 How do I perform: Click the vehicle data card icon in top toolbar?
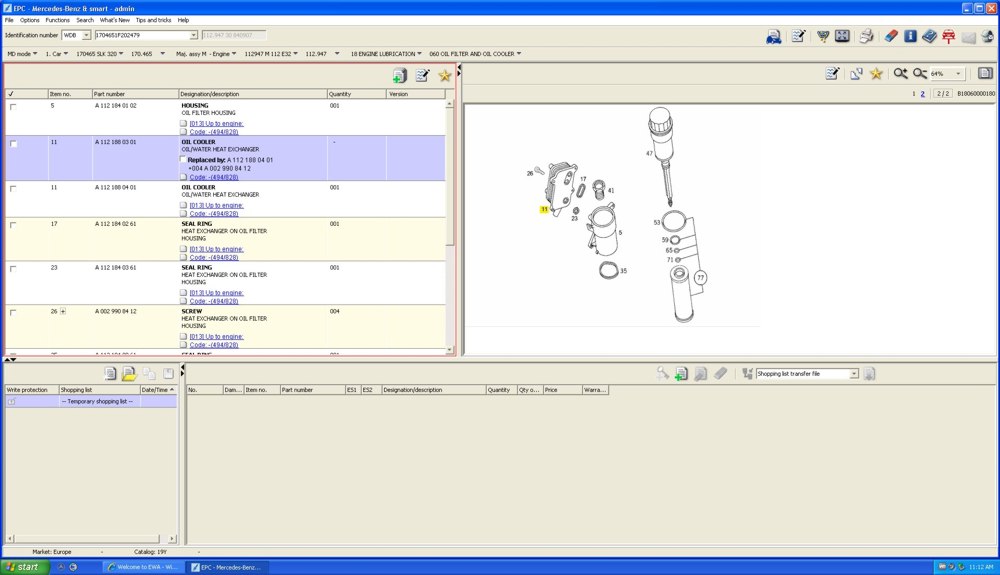[774, 36]
